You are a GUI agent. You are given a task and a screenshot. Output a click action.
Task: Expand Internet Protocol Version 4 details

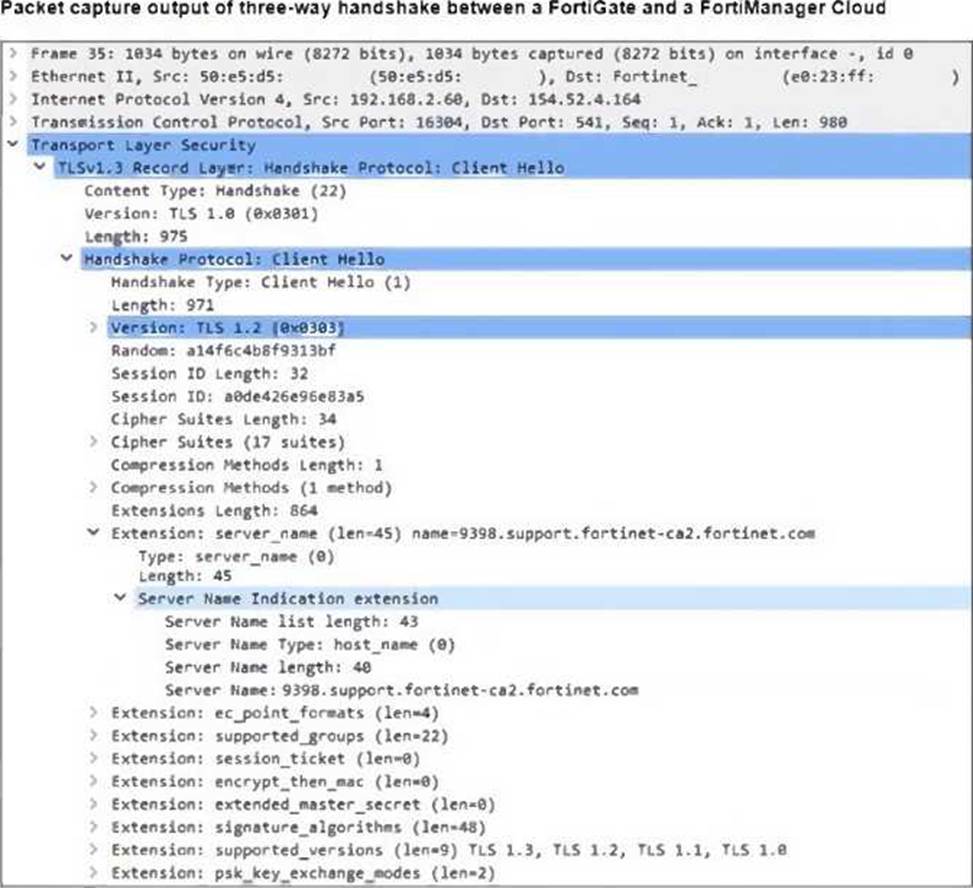[x=12, y=99]
